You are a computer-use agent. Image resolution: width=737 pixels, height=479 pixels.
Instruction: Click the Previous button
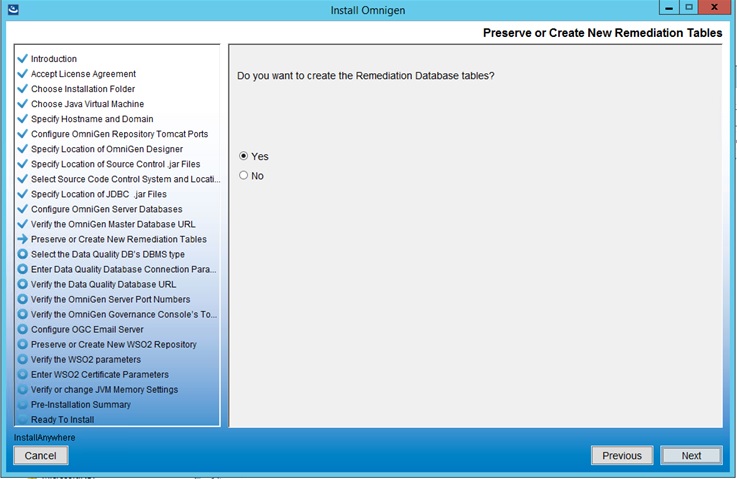pyautogui.click(x=622, y=455)
